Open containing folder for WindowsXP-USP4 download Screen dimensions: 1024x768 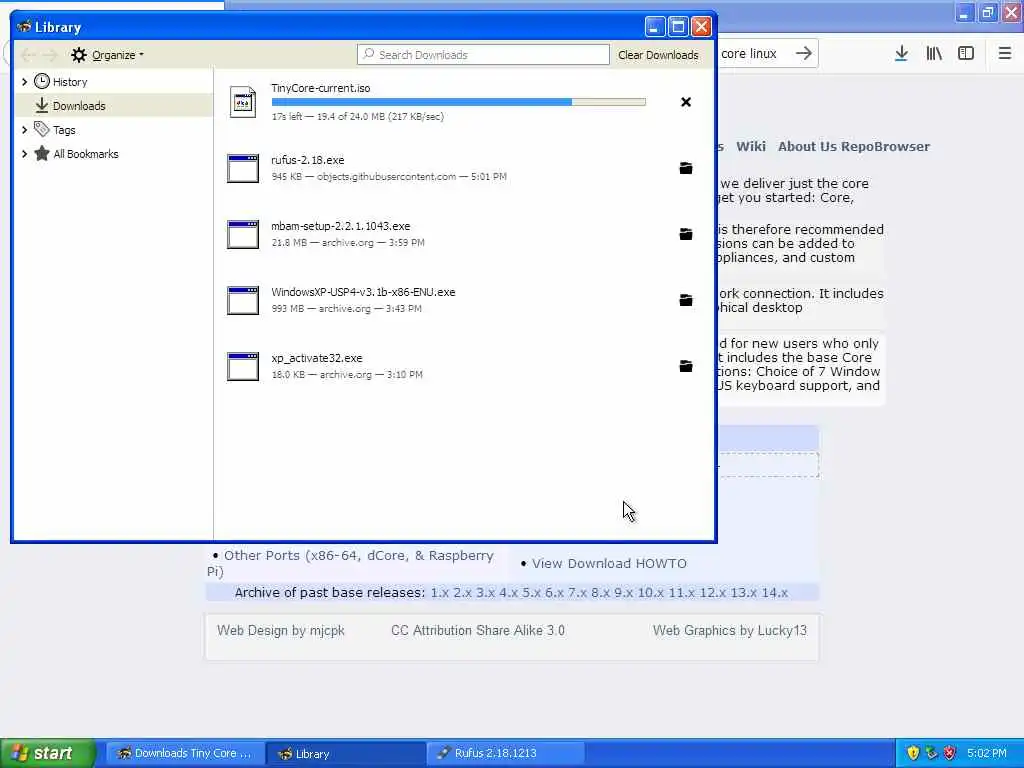686,300
